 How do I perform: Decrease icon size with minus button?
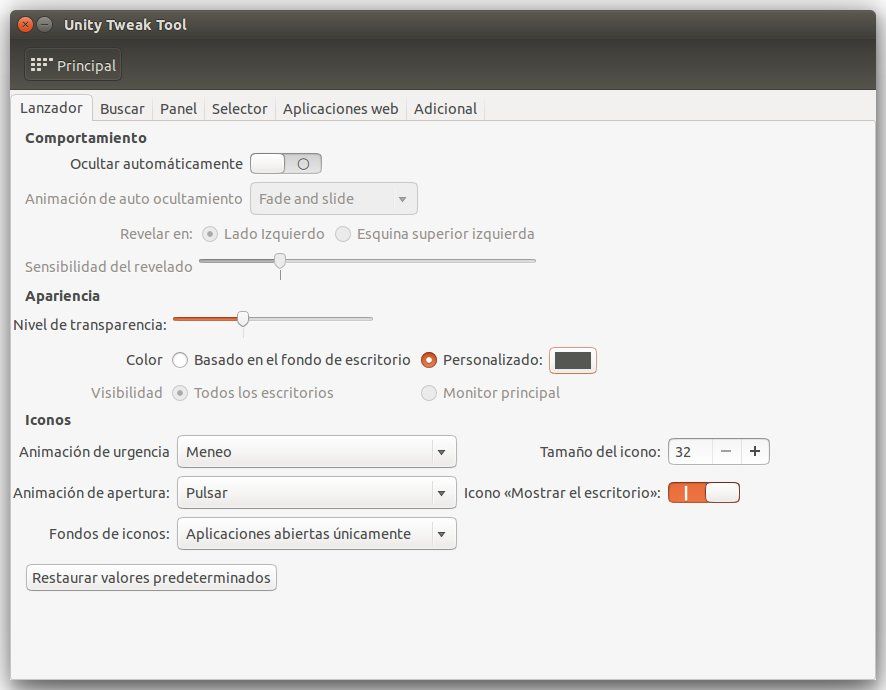[x=726, y=452]
